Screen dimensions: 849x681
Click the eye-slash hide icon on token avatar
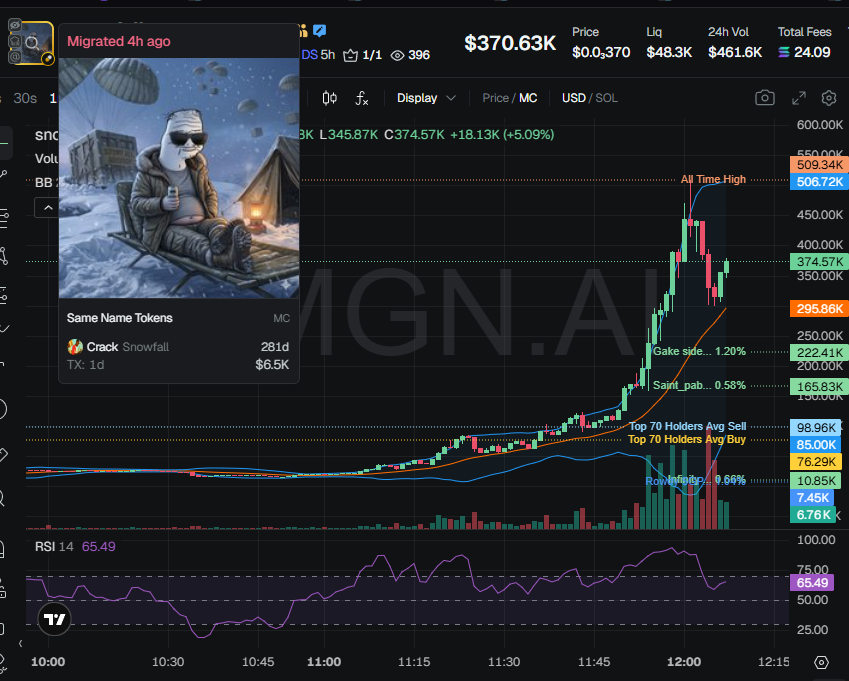pyautogui.click(x=15, y=25)
